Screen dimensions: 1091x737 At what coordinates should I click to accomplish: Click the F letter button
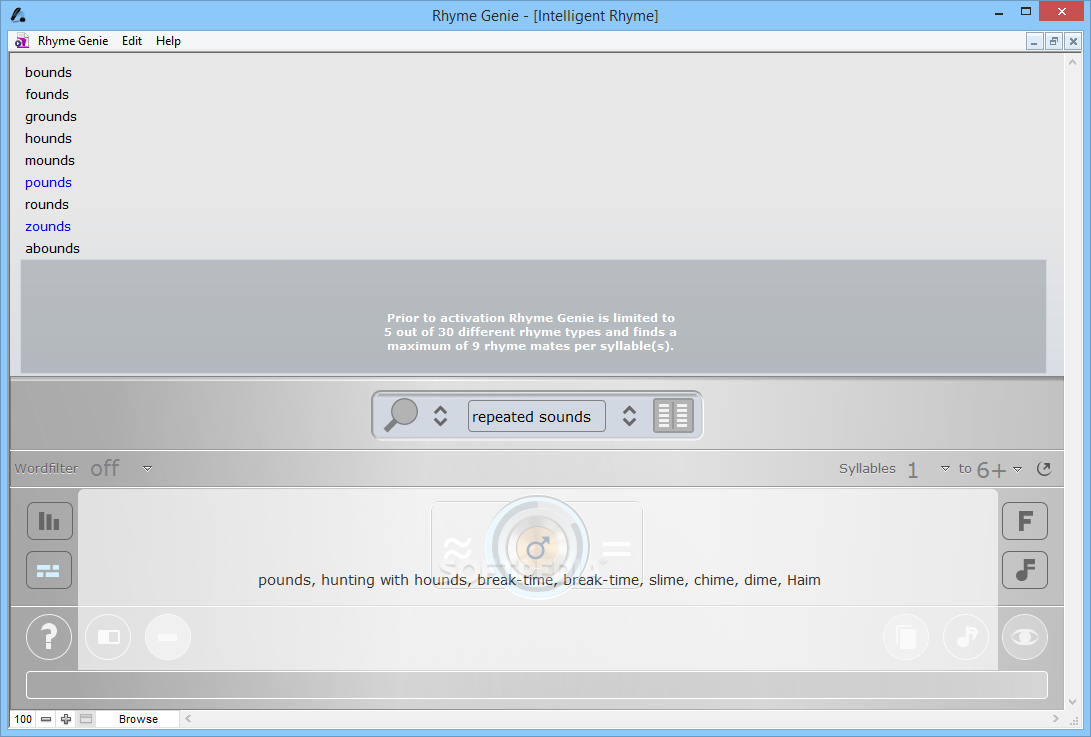(1025, 521)
